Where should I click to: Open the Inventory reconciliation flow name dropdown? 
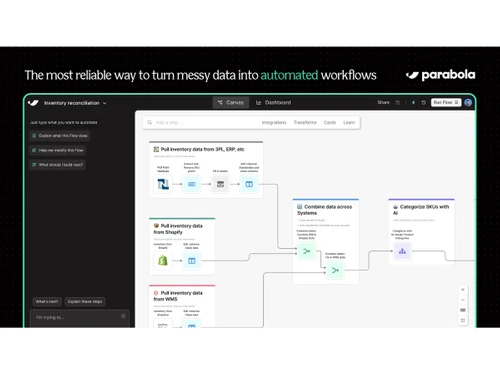[75, 103]
